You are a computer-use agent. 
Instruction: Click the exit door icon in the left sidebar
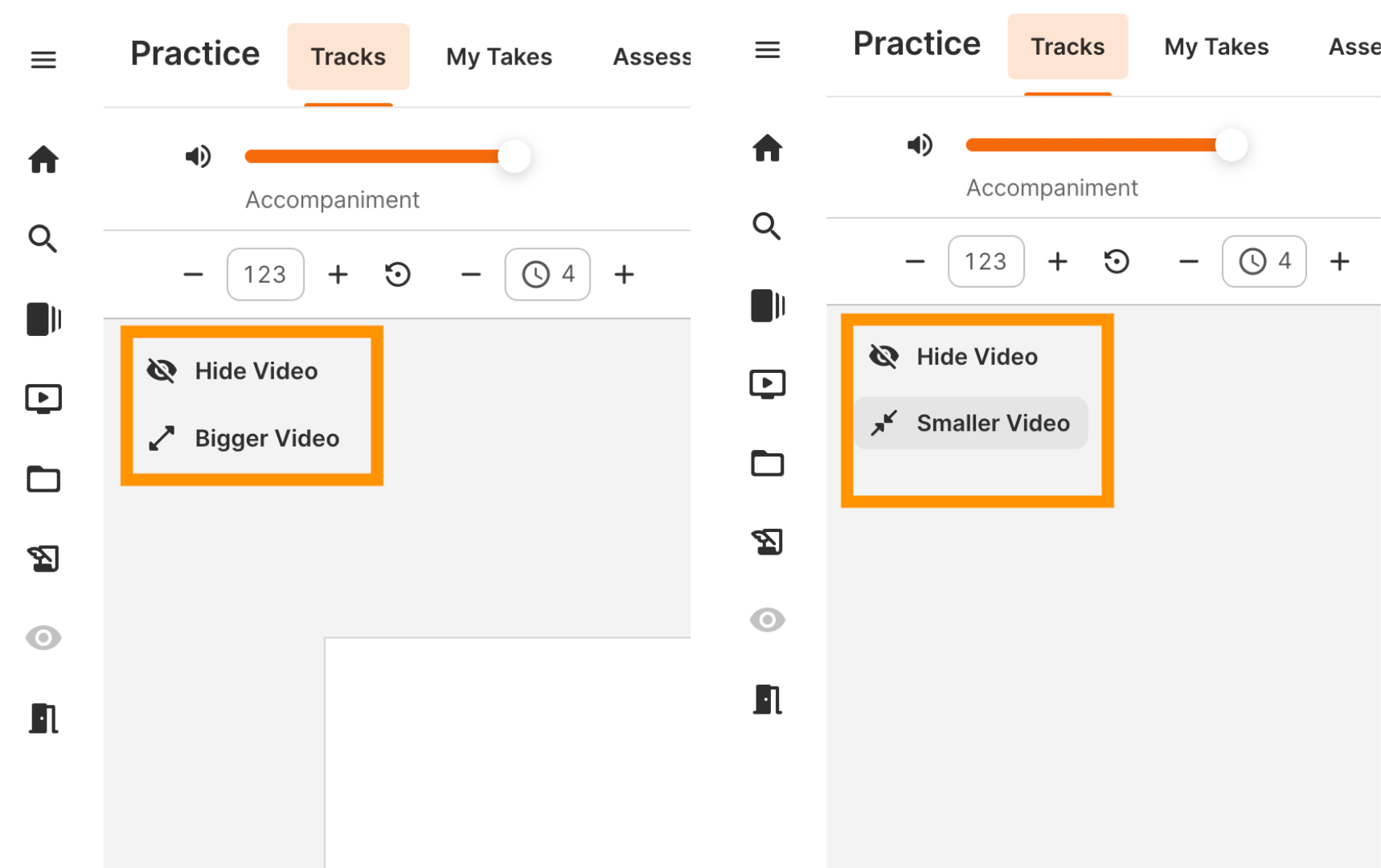(43, 718)
